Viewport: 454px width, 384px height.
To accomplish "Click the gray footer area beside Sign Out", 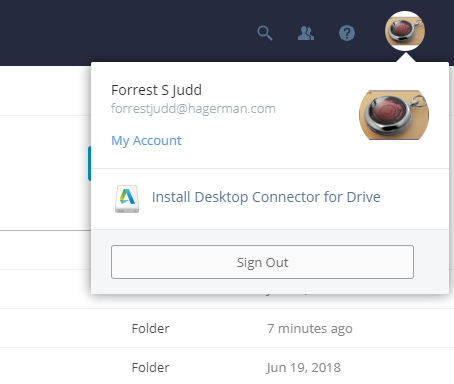I will (431, 262).
